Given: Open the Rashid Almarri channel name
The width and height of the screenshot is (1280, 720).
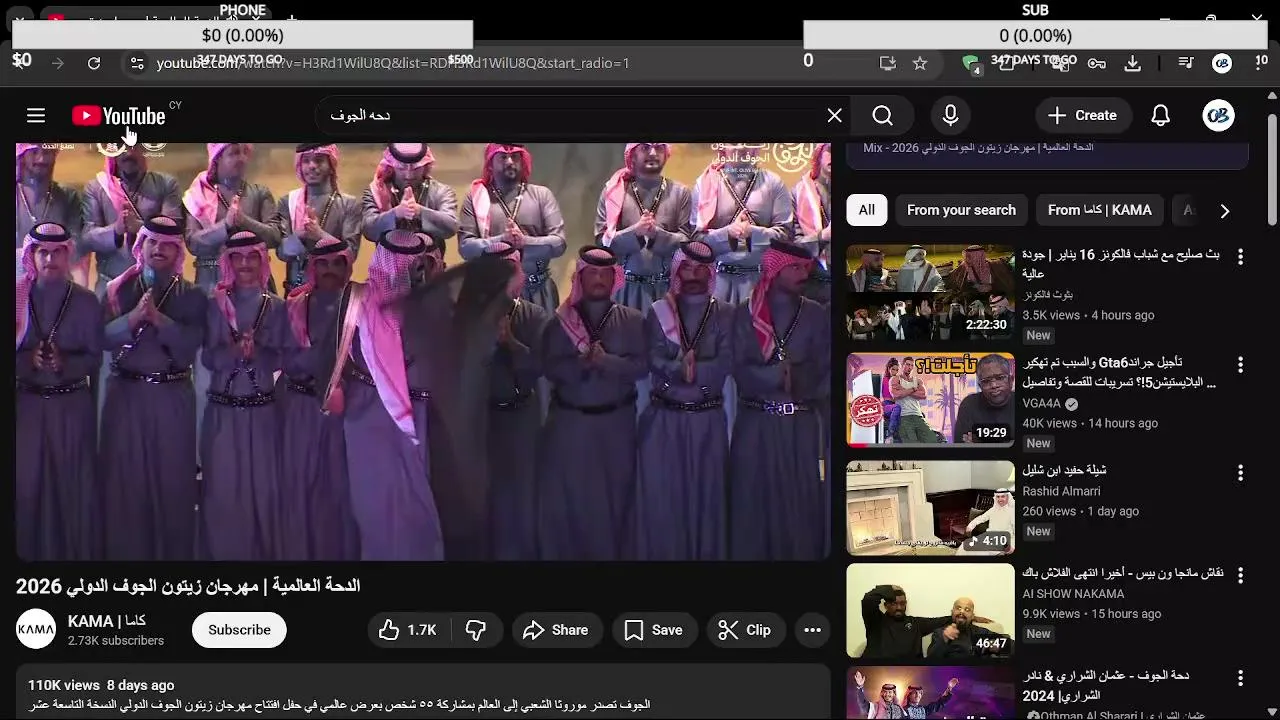Looking at the screenshot, I should 1061,491.
